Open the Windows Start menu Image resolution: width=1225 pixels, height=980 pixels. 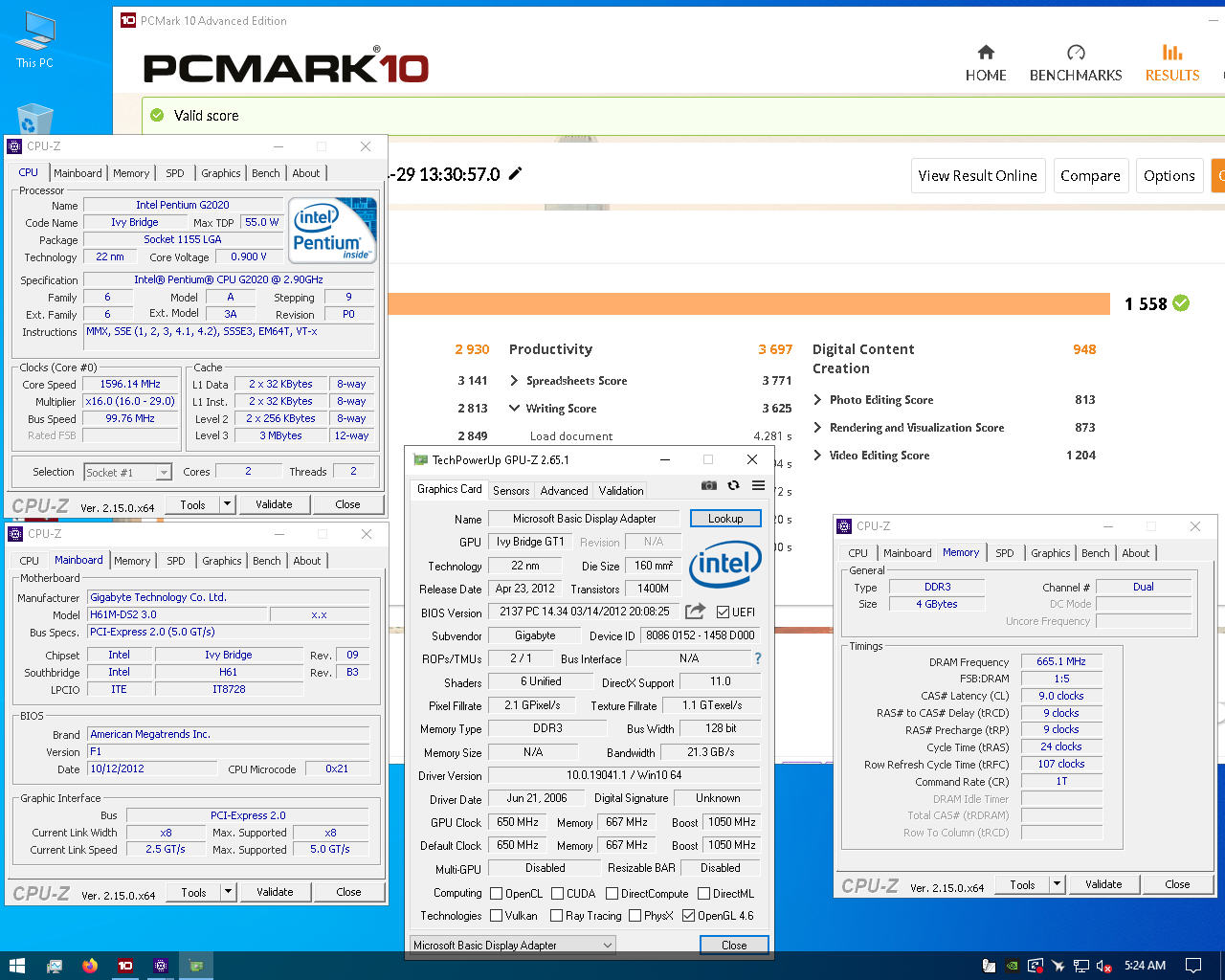[x=16, y=966]
